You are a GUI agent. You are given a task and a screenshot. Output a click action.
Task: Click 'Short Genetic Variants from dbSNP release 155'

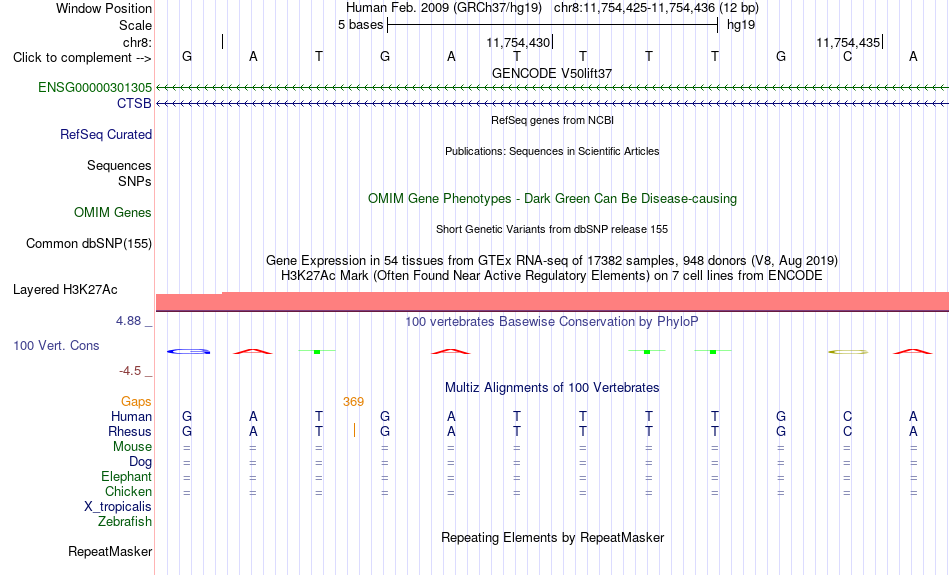pos(552,229)
